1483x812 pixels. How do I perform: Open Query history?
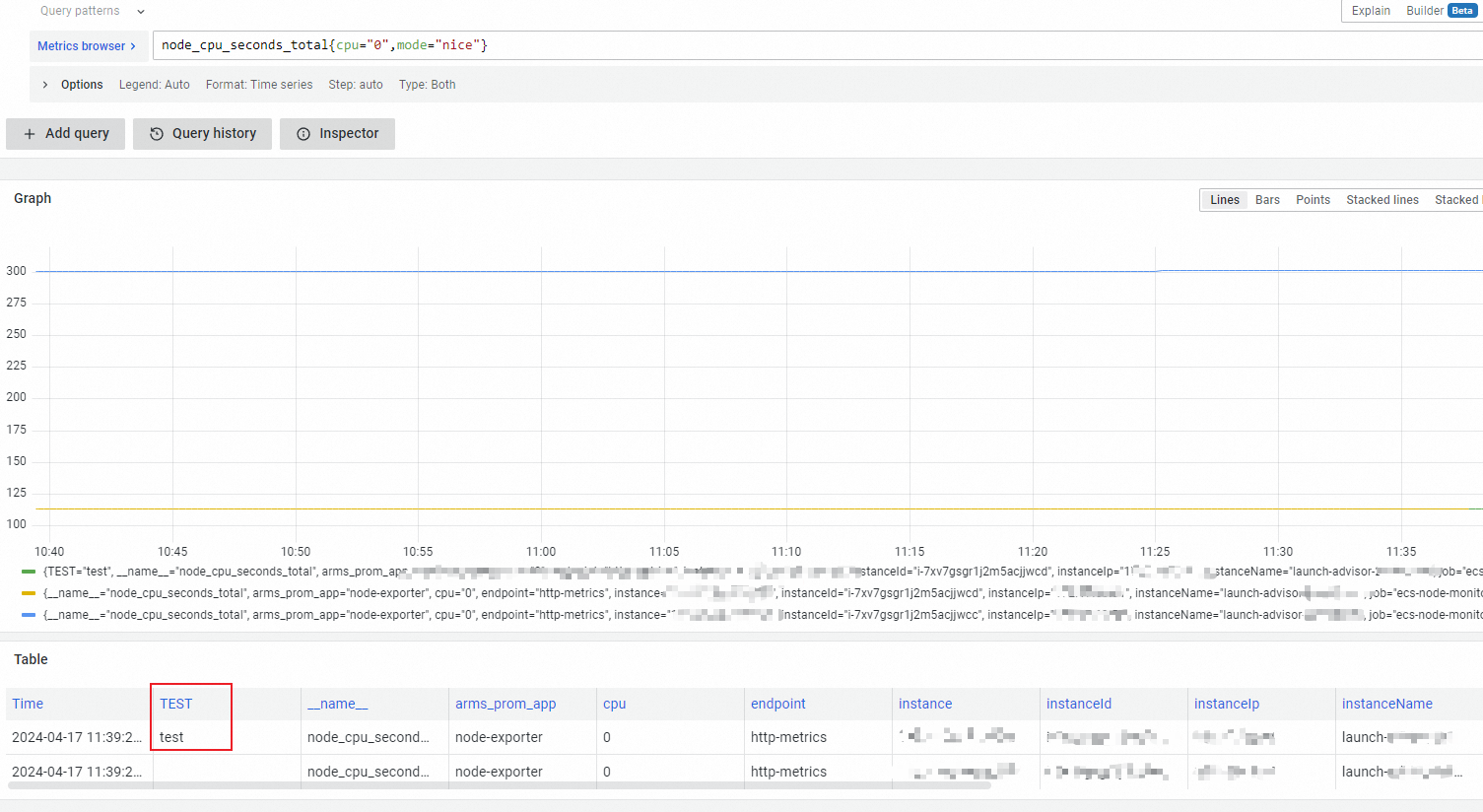pyautogui.click(x=202, y=134)
